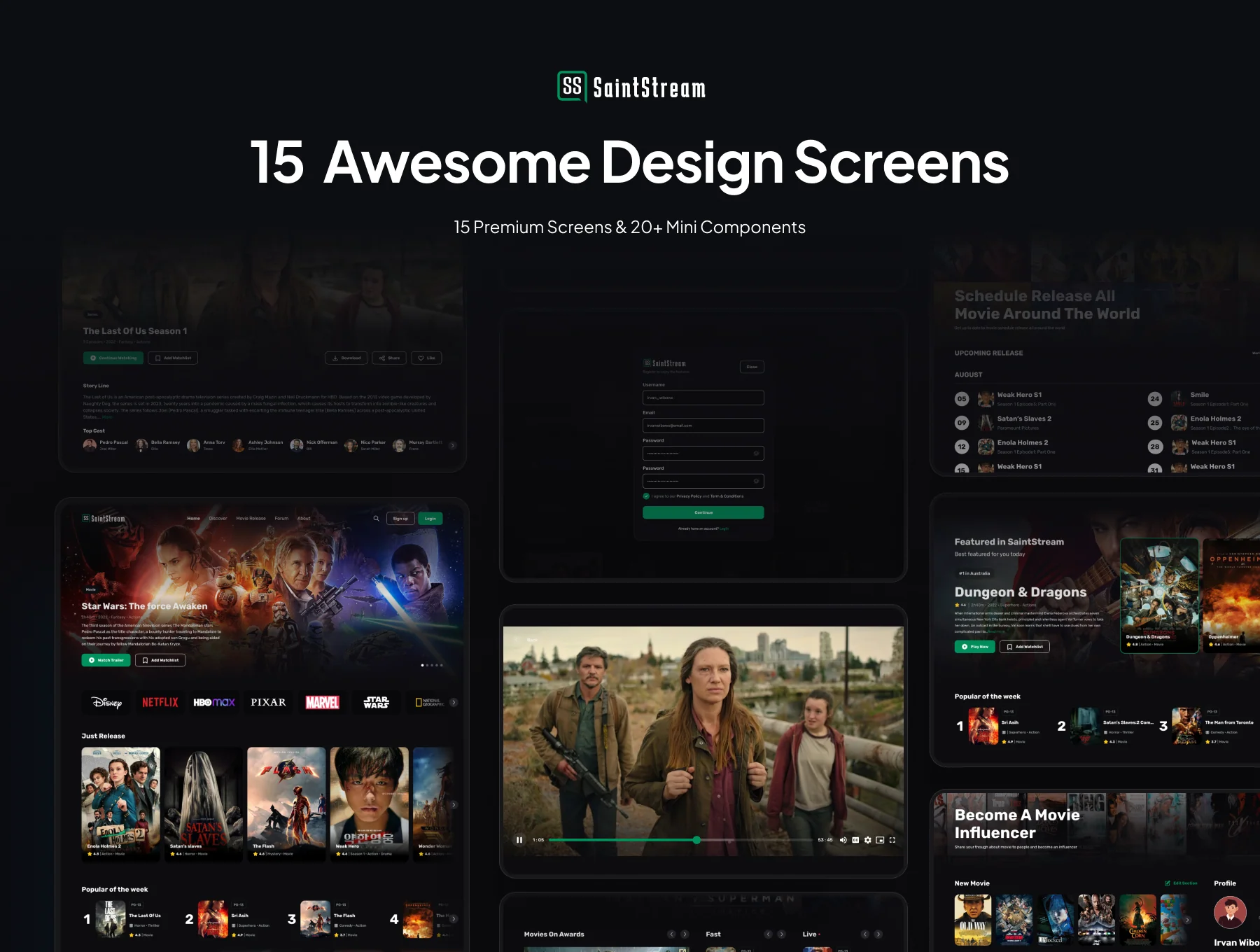Click the 09 date badge for Satan's Slaves 2

click(962, 423)
